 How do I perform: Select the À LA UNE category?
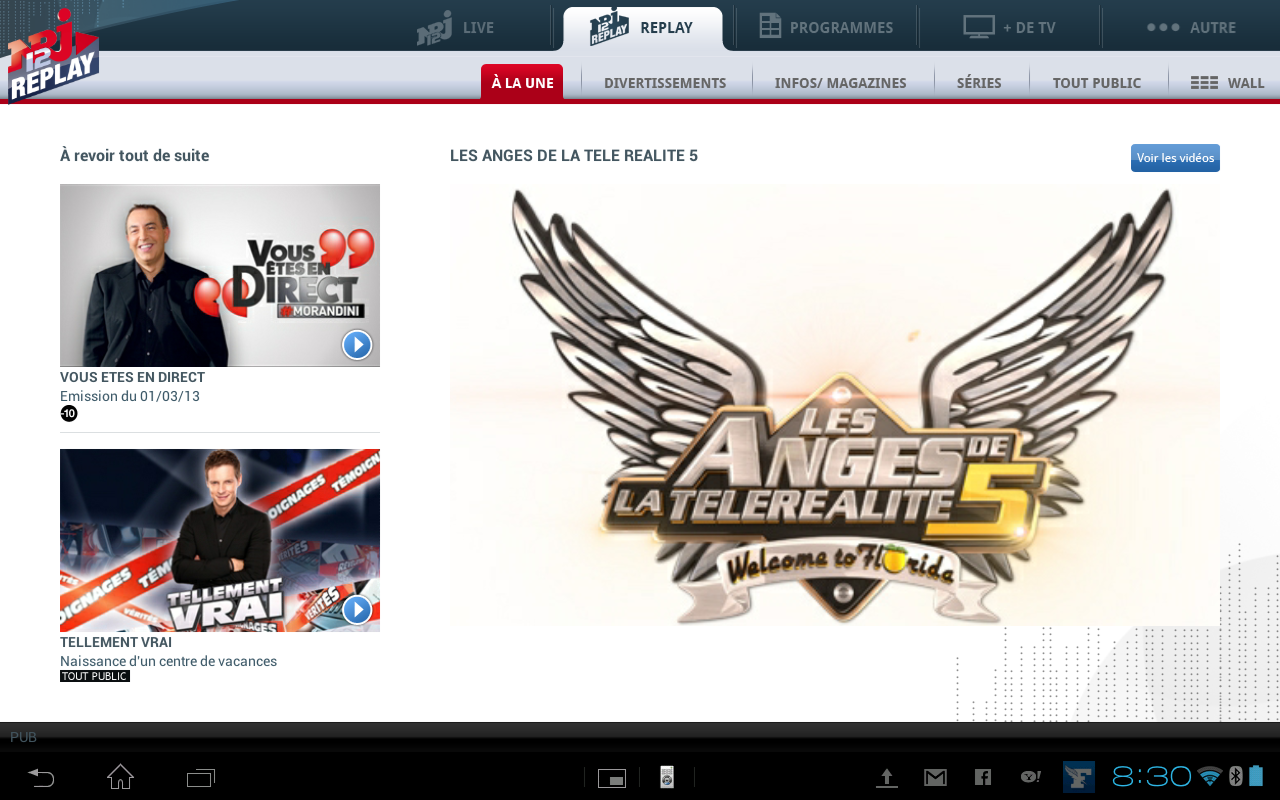click(522, 83)
